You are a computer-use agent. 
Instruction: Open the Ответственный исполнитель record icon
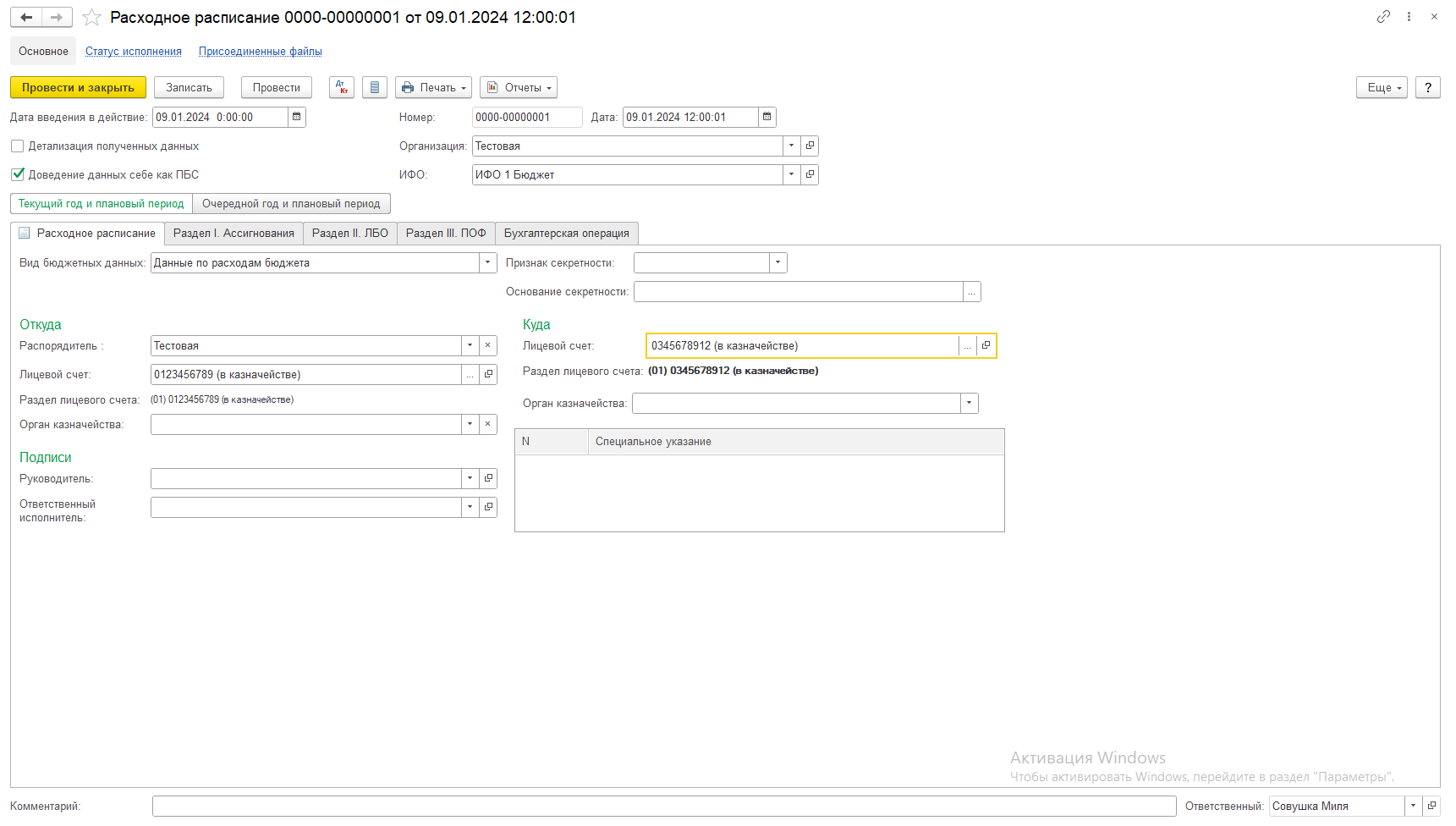(488, 507)
